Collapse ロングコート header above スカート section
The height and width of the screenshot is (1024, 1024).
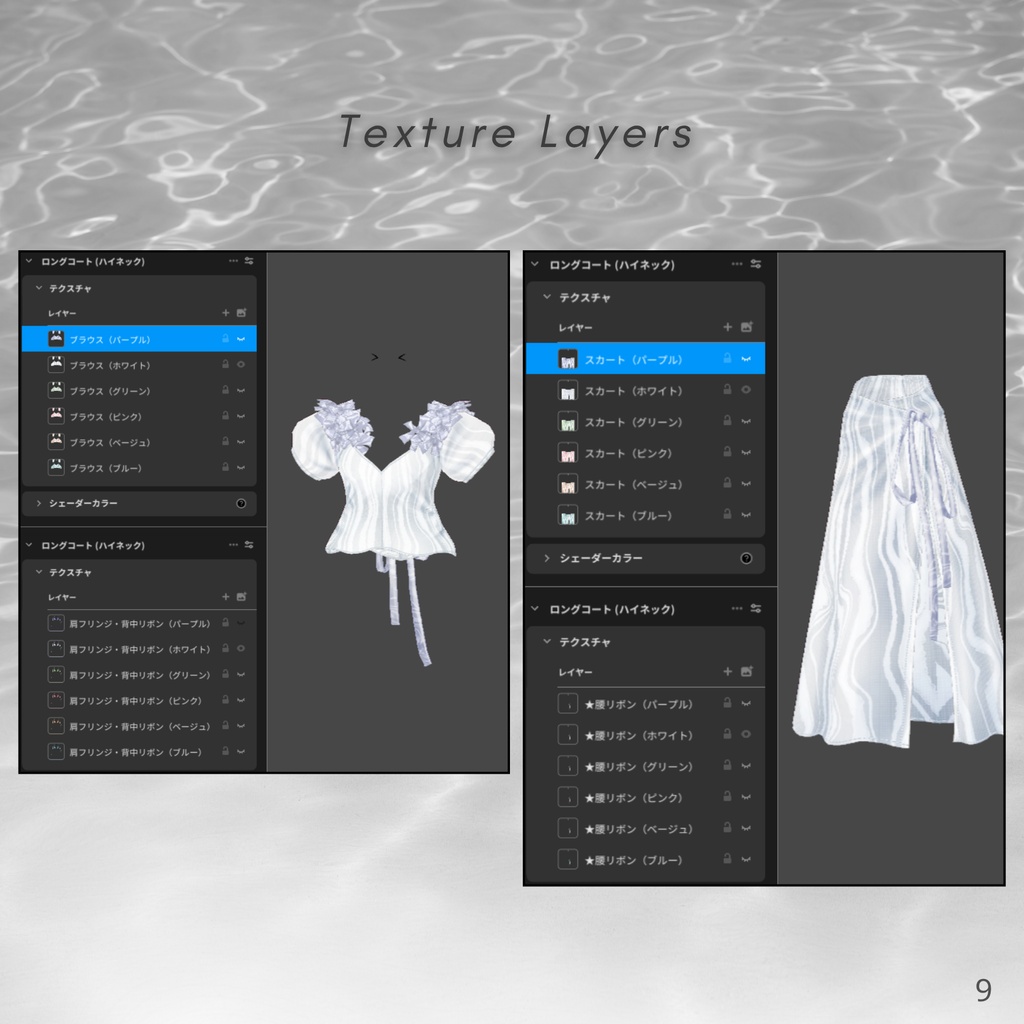coord(535,264)
